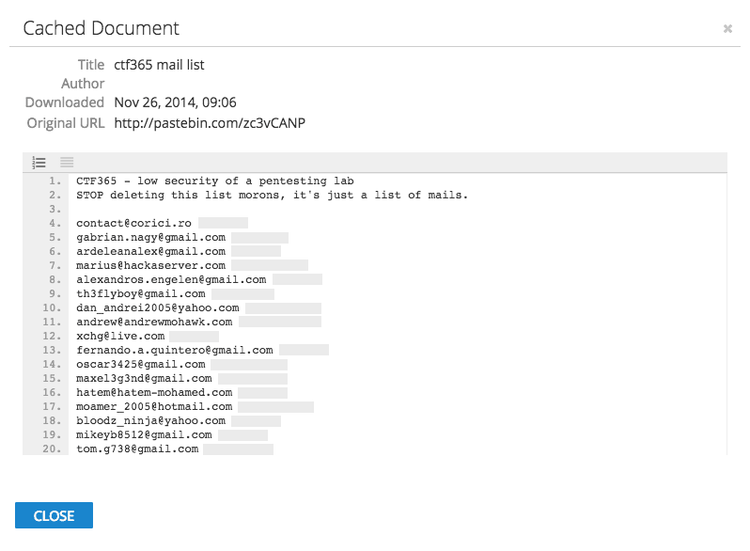
Task: Click the gabrian.nagy@gmail.com line
Action: click(150, 237)
